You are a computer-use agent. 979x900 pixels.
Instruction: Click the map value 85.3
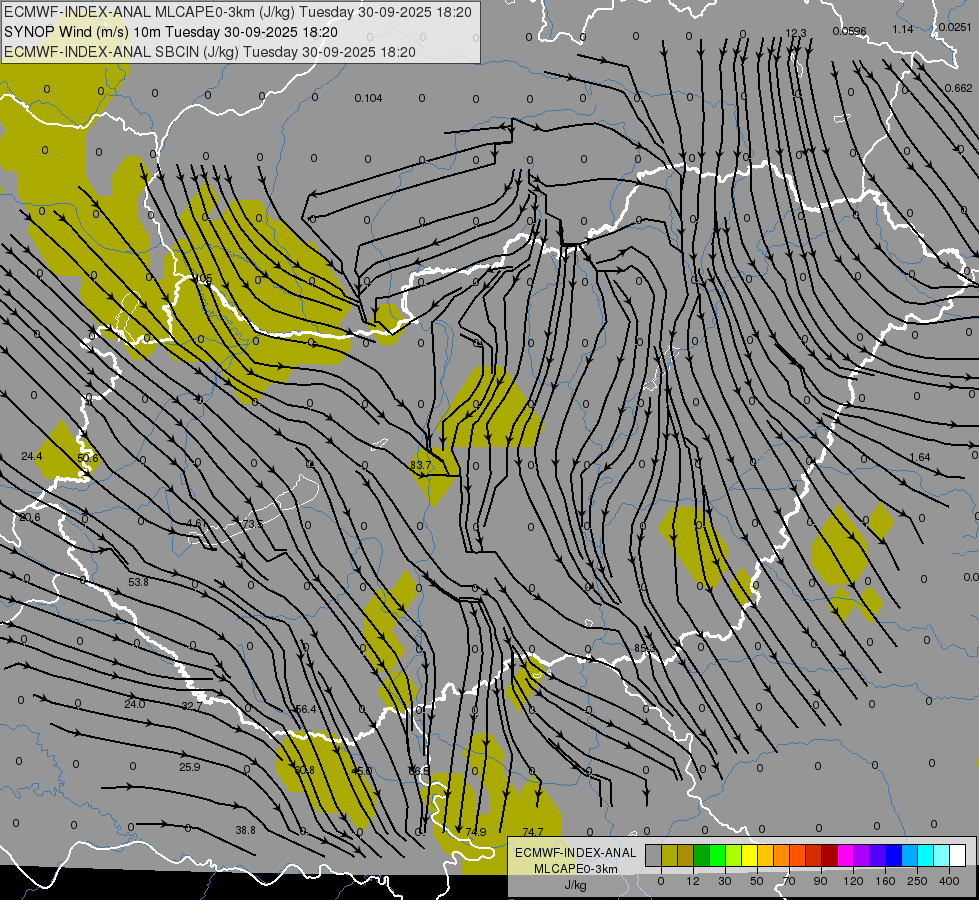pos(645,648)
